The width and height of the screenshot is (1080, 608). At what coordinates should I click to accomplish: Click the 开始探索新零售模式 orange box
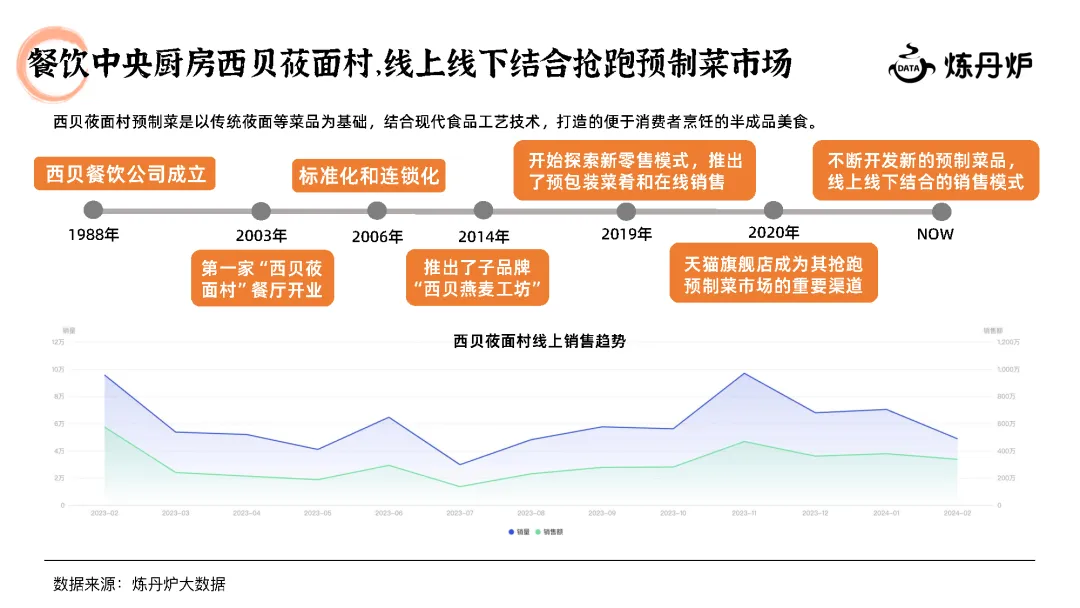click(634, 171)
